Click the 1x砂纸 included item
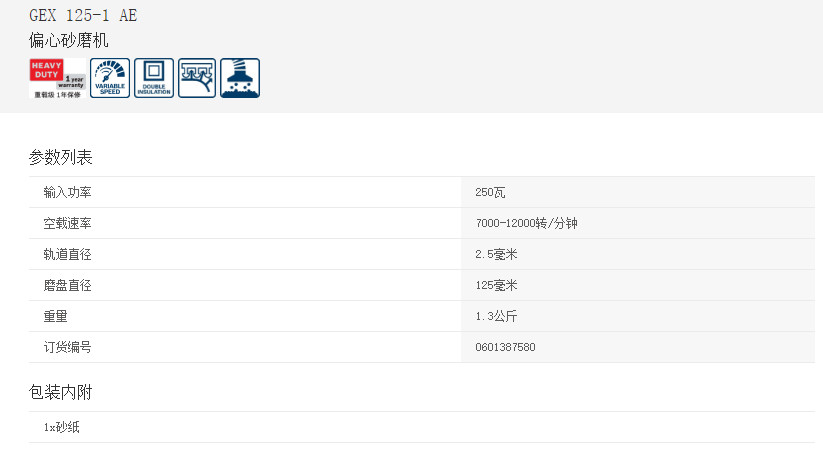The height and width of the screenshot is (463, 823). (x=61, y=427)
